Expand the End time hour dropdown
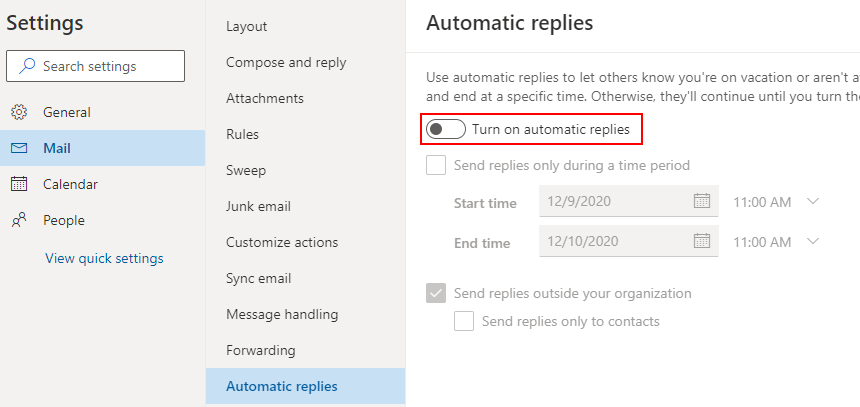The width and height of the screenshot is (860, 407). tap(813, 241)
